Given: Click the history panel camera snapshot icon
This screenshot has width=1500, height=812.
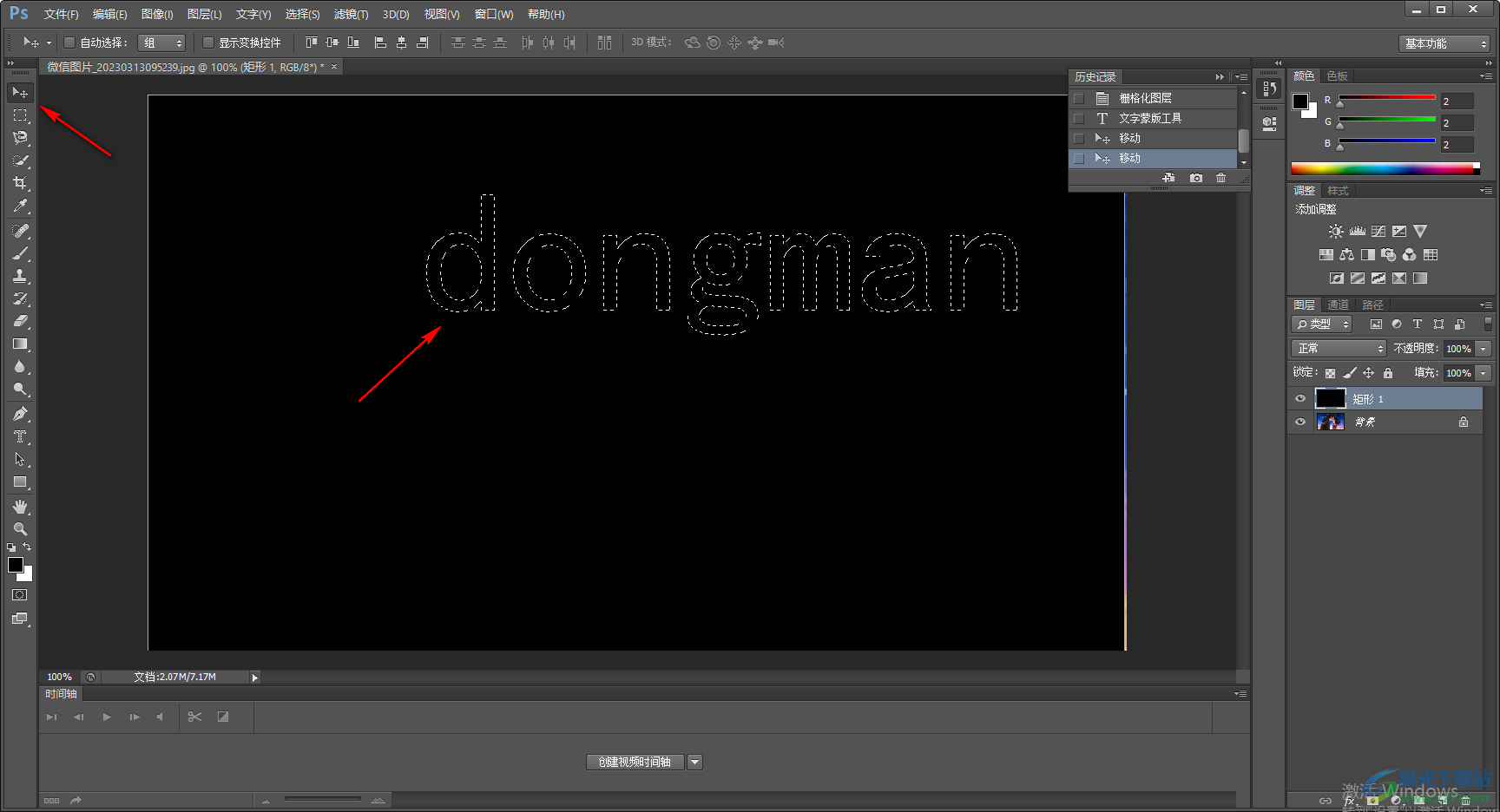Looking at the screenshot, I should point(1196,178).
